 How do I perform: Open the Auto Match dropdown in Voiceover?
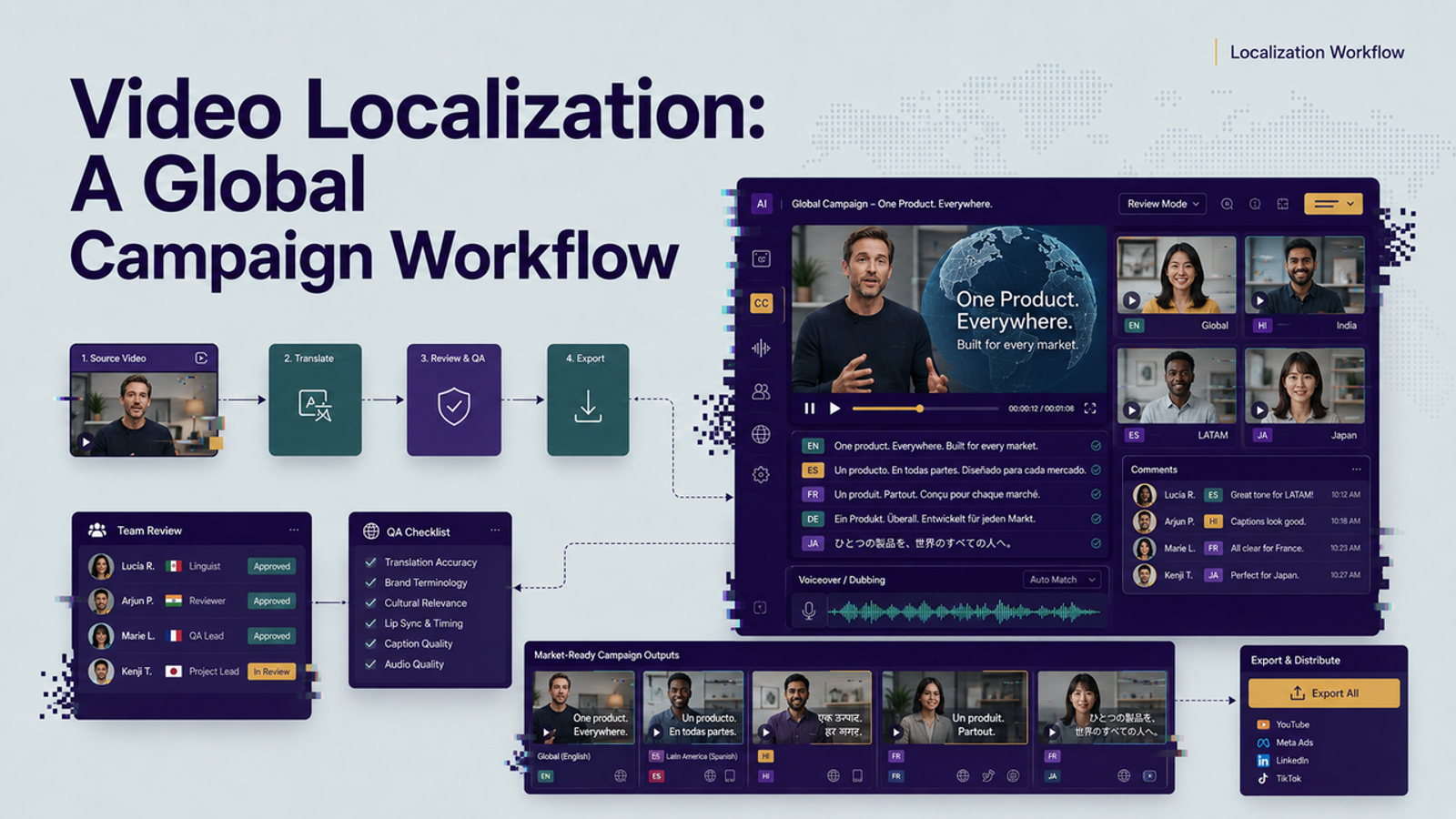point(1063,580)
